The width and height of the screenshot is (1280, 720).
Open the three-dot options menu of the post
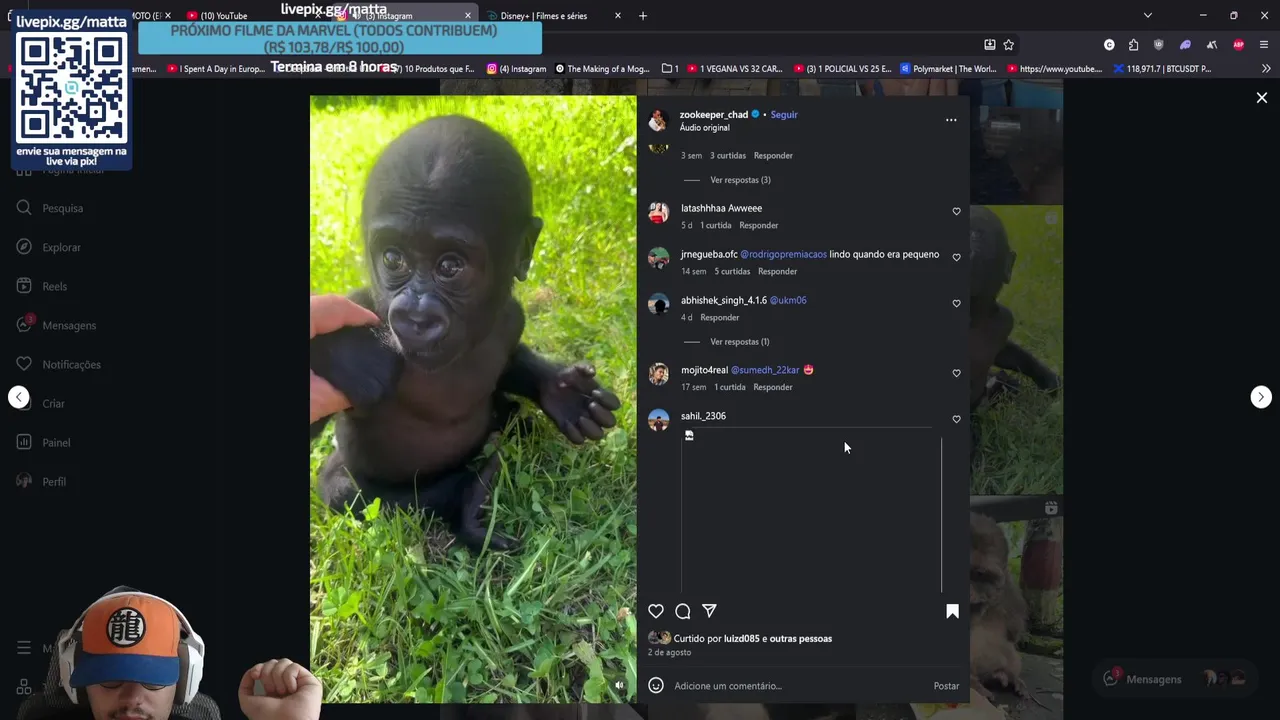click(951, 120)
